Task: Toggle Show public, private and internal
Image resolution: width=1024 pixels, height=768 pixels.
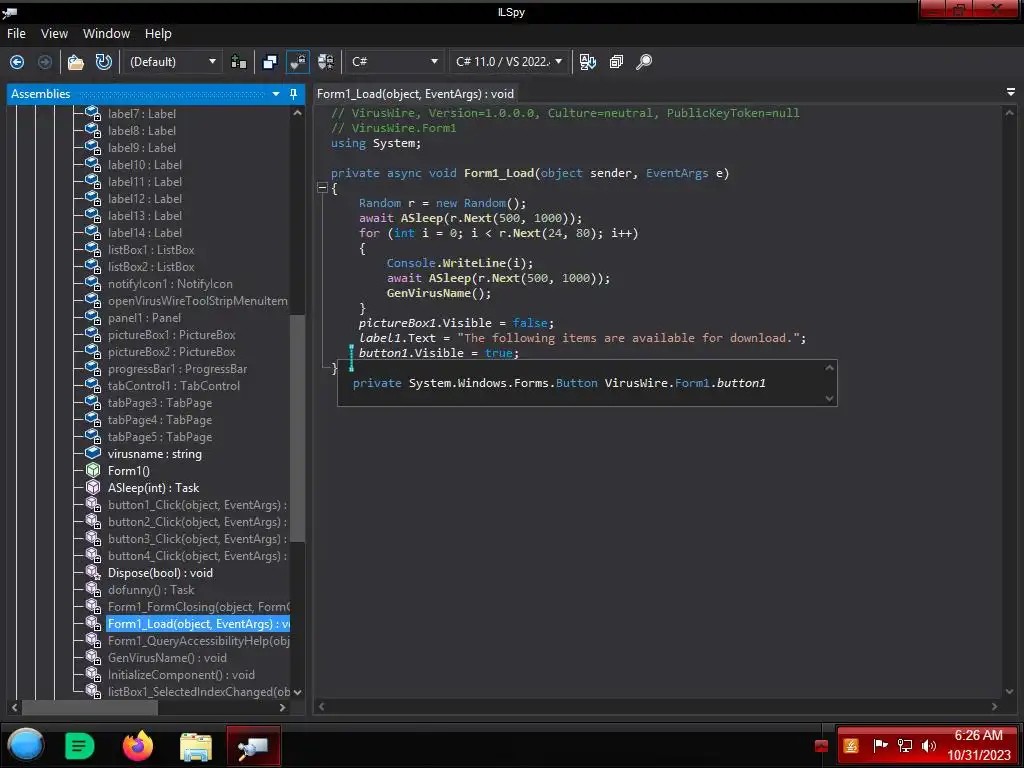Action: (x=298, y=62)
